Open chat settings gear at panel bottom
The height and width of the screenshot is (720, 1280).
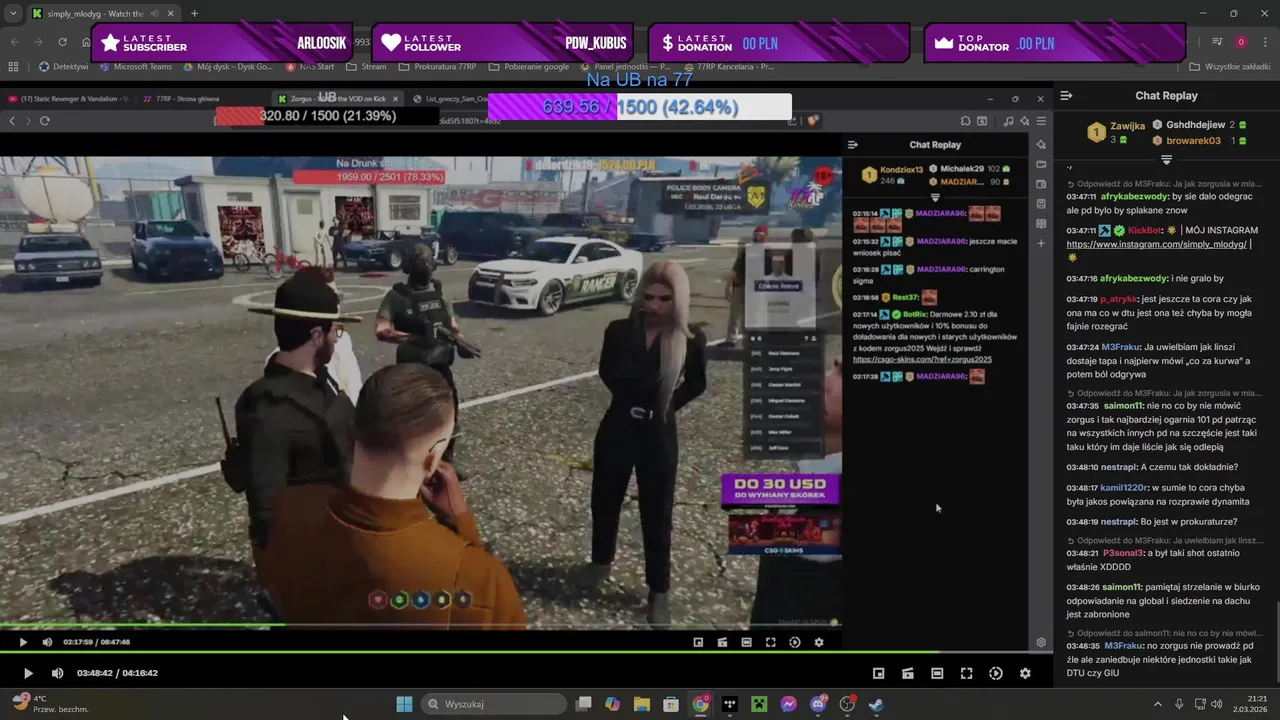click(x=1041, y=642)
